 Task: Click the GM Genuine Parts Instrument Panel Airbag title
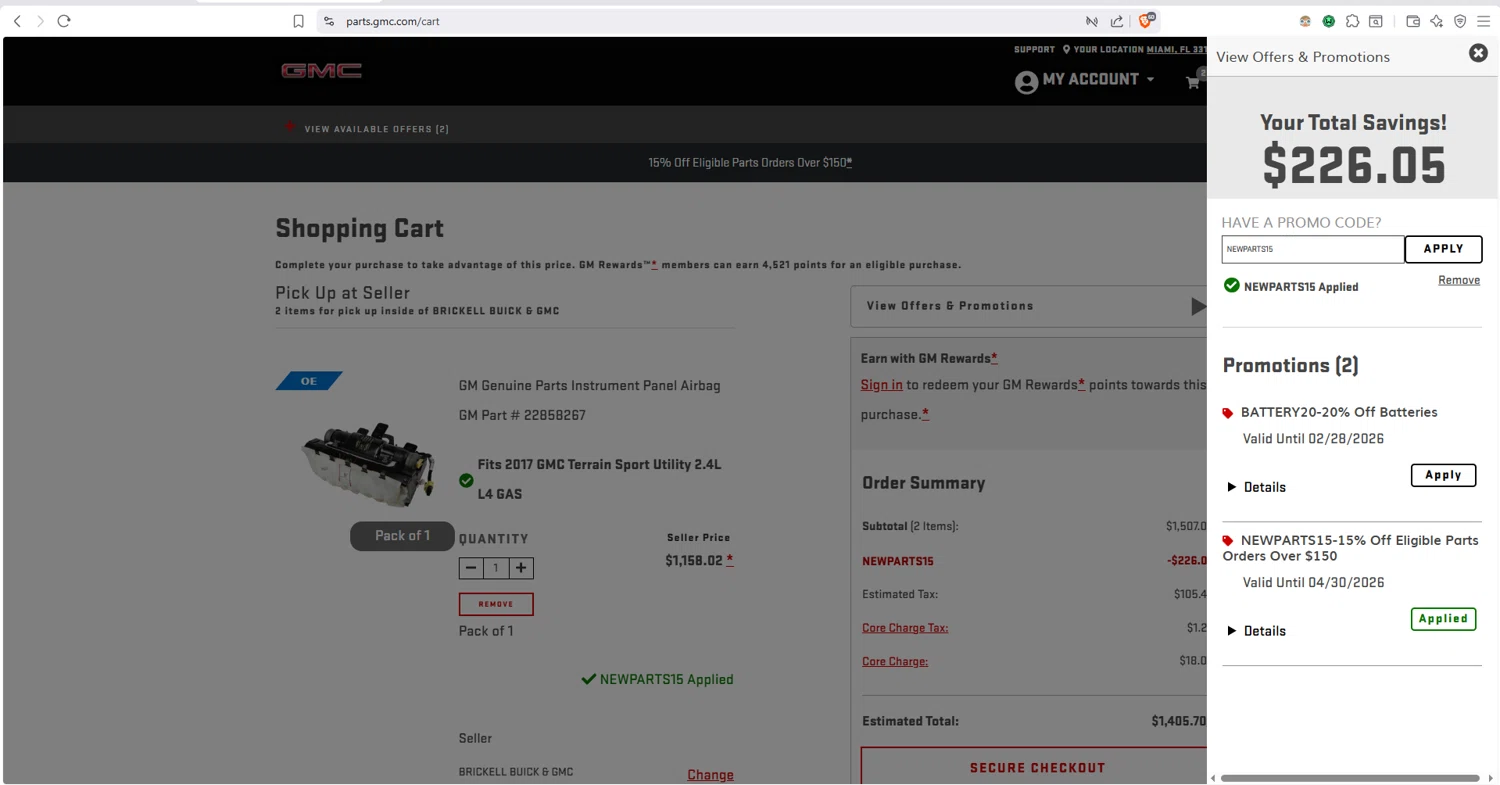[x=589, y=386]
